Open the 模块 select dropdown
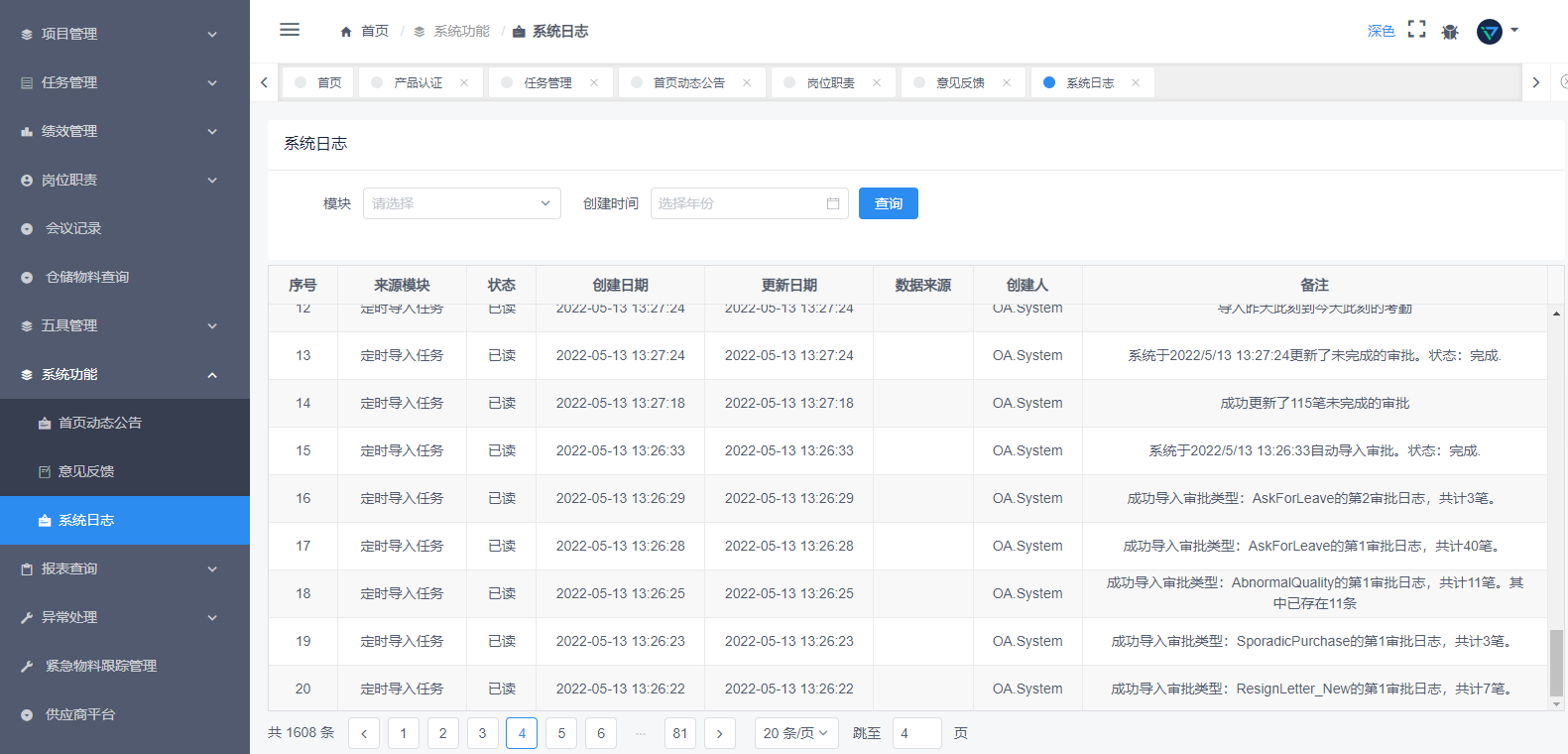 [x=462, y=203]
